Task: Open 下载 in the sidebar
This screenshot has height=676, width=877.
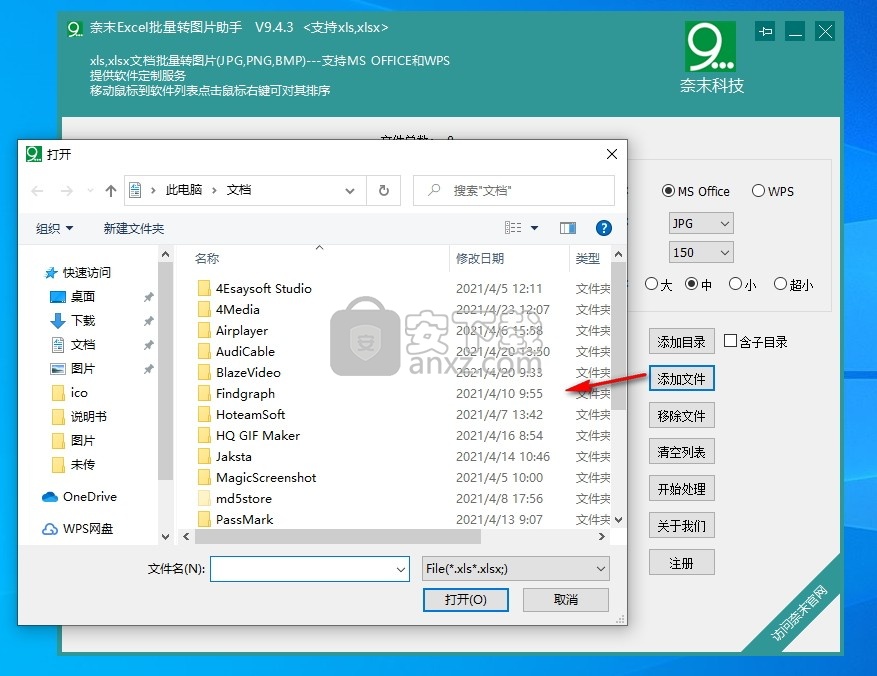Action: click(82, 320)
